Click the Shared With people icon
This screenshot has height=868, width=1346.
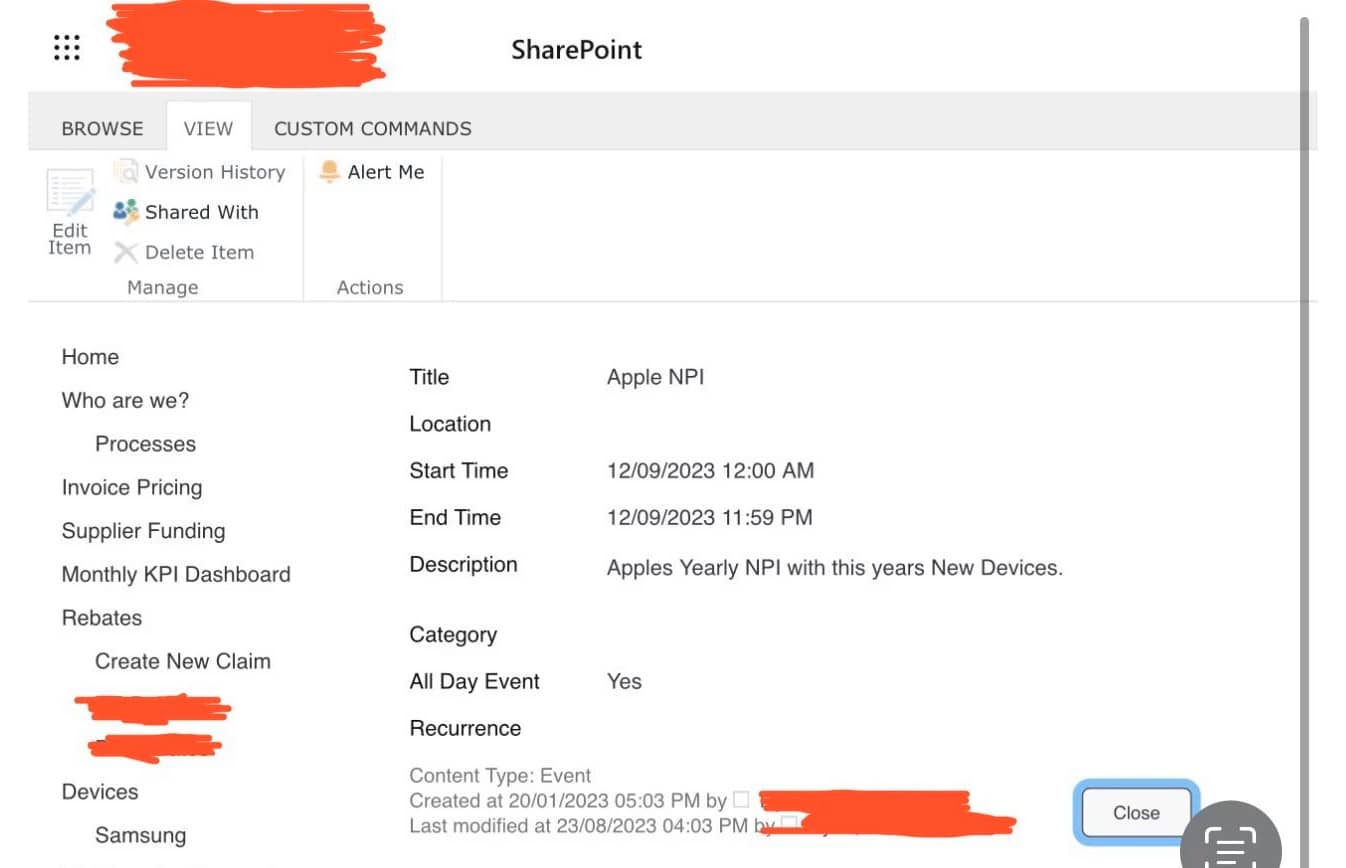[126, 212]
